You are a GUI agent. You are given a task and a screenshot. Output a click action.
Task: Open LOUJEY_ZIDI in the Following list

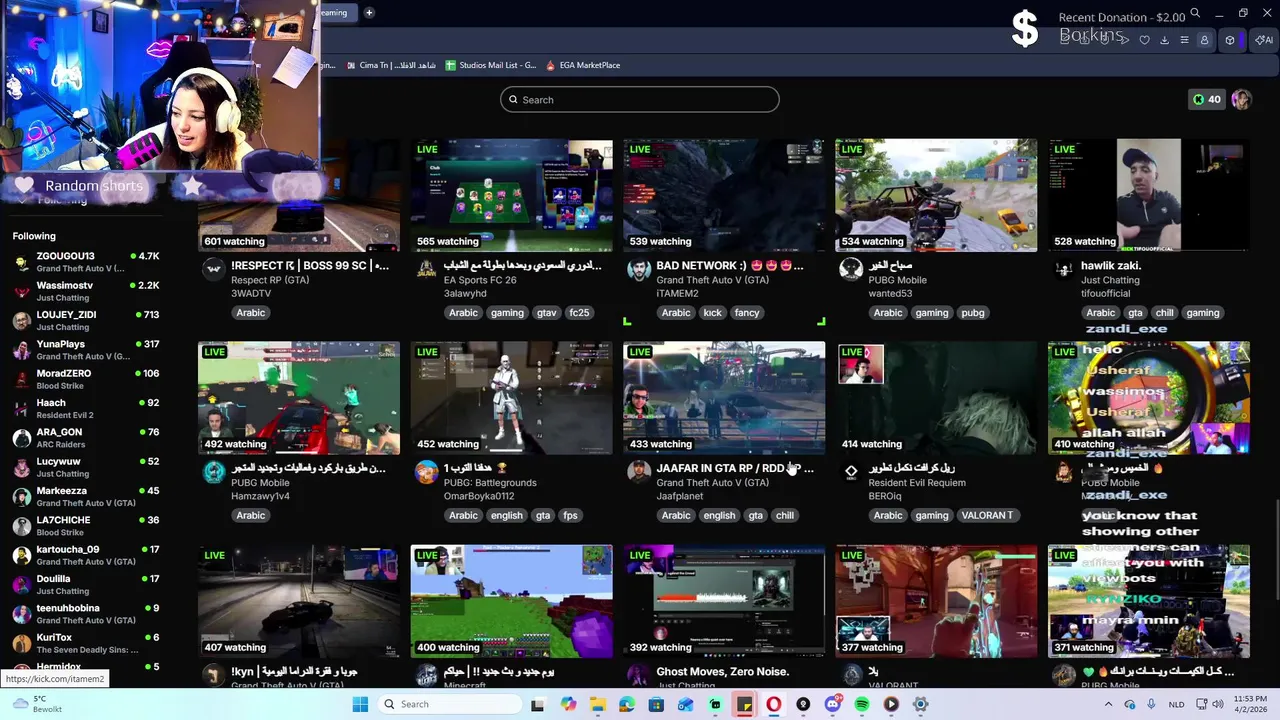pyautogui.click(x=86, y=320)
